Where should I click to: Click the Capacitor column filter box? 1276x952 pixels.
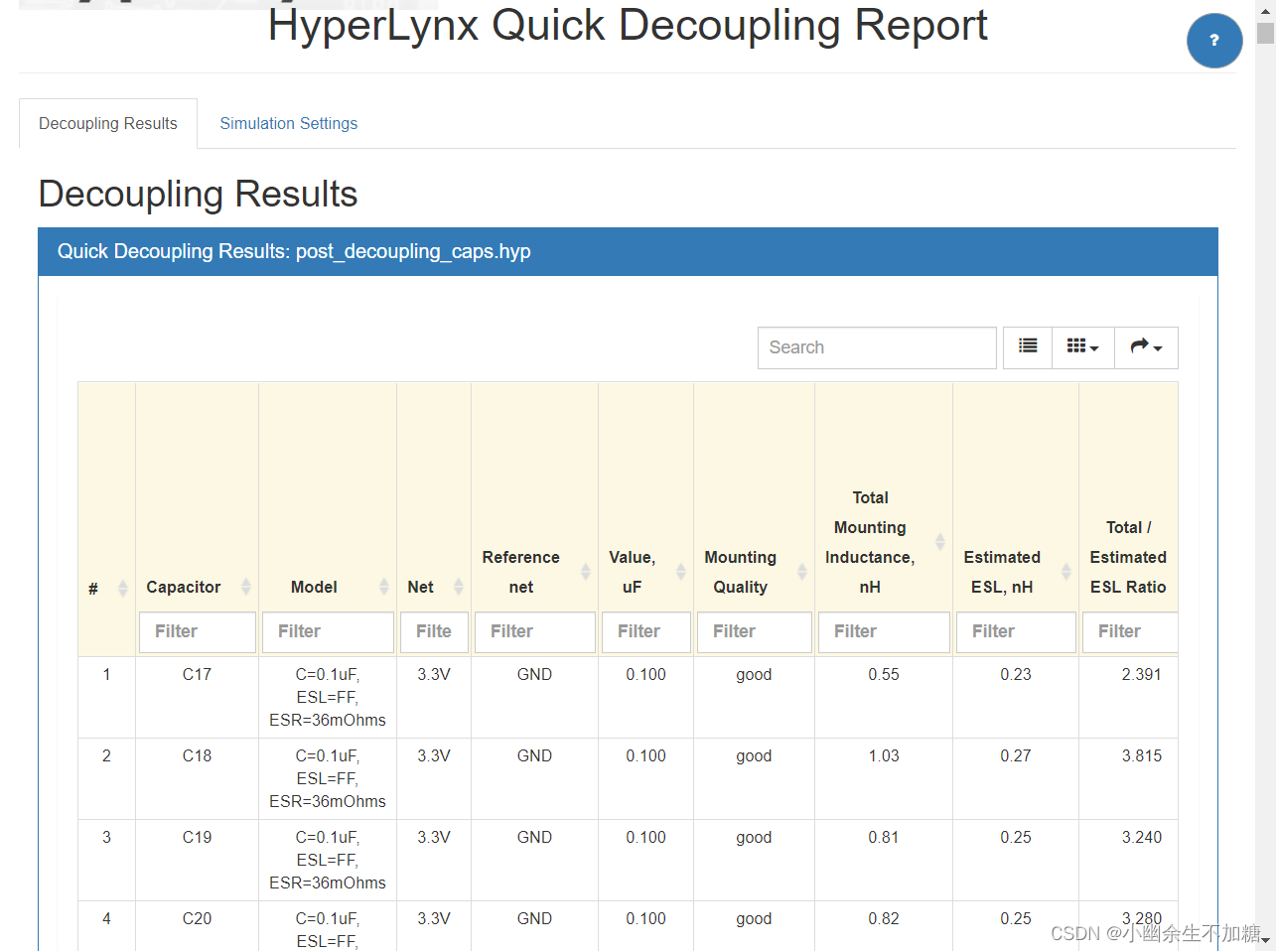[x=198, y=631]
